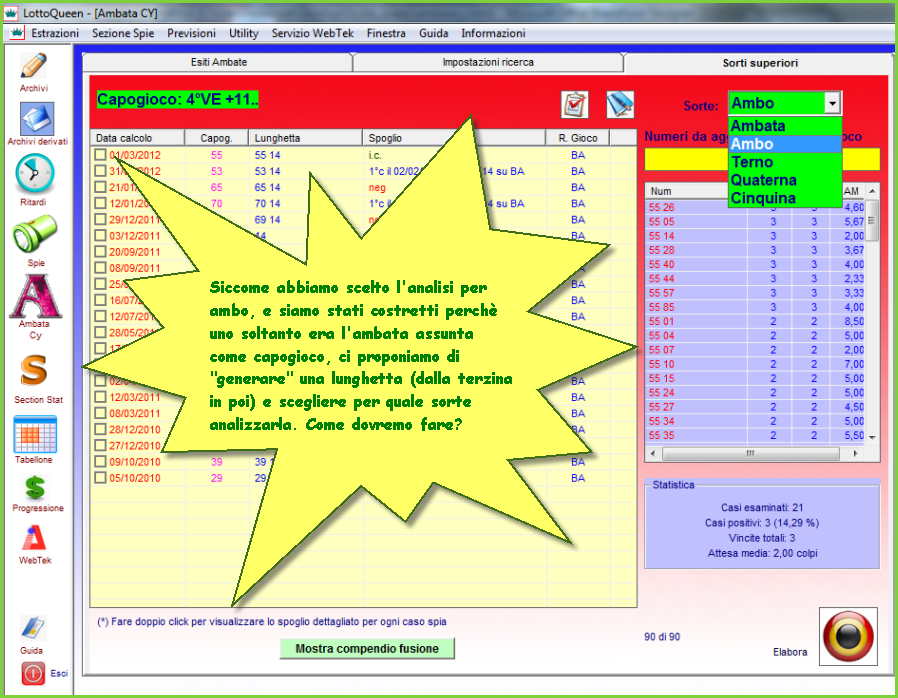
Task: Tick the checkbox for 08/03/2011
Action: (x=100, y=413)
